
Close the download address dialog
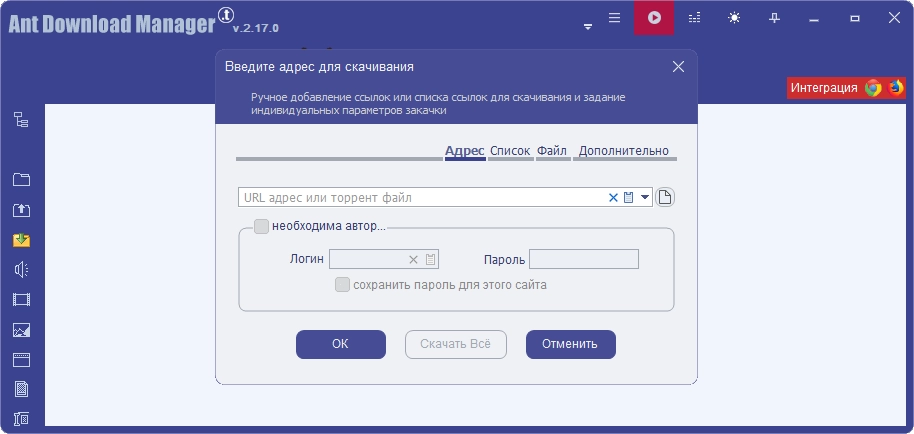(678, 66)
